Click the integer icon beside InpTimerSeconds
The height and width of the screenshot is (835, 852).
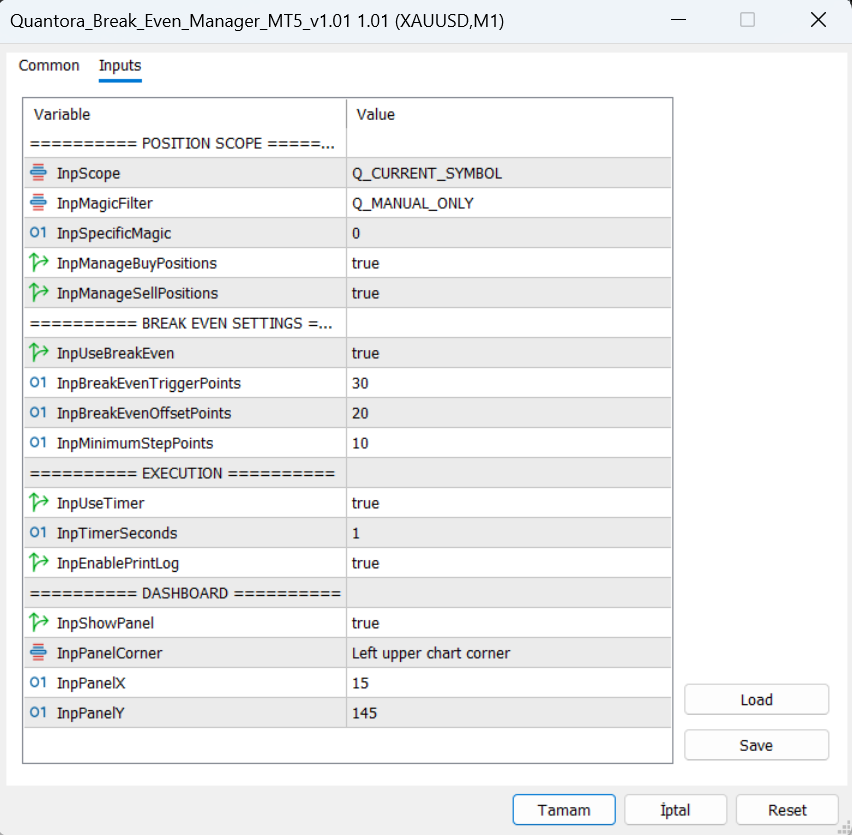pos(38,533)
